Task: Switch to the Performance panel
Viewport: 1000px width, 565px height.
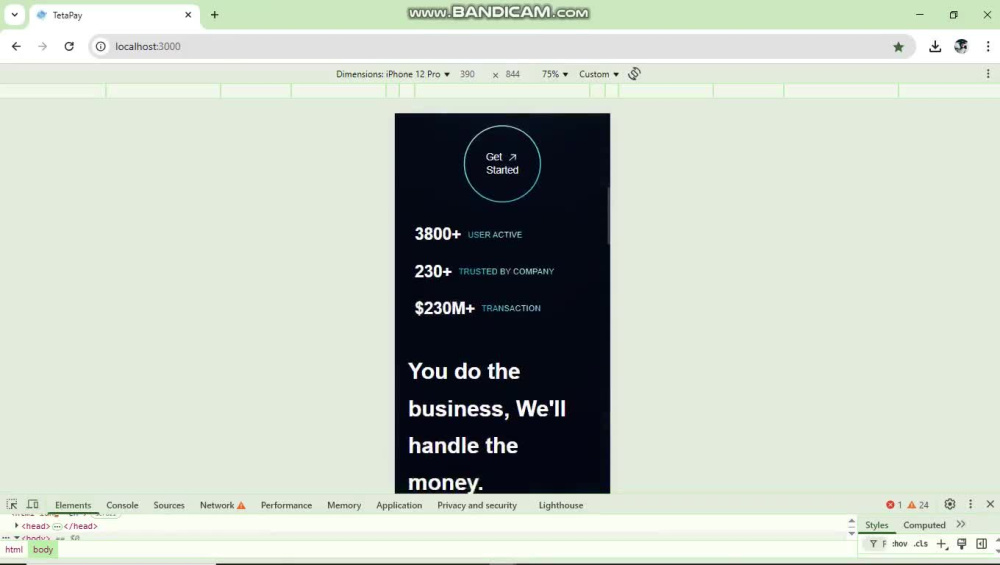Action: [x=286, y=505]
